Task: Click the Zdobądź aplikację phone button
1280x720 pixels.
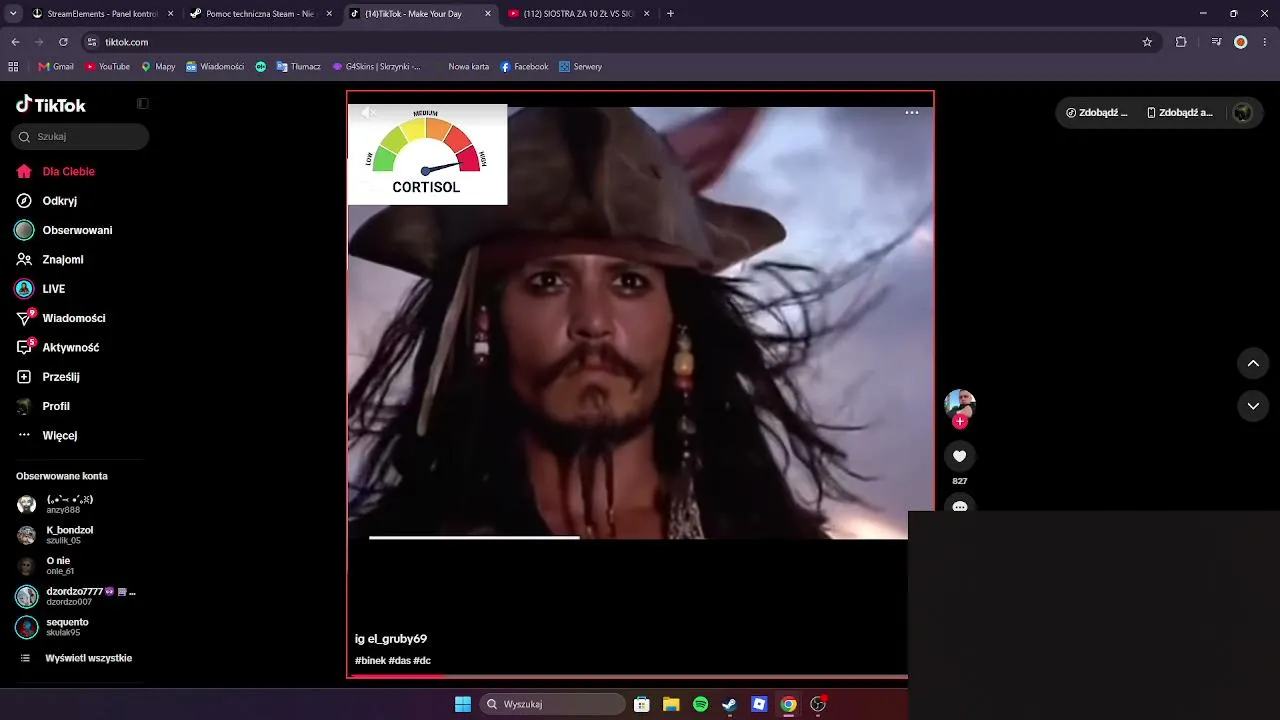Action: (x=1180, y=113)
